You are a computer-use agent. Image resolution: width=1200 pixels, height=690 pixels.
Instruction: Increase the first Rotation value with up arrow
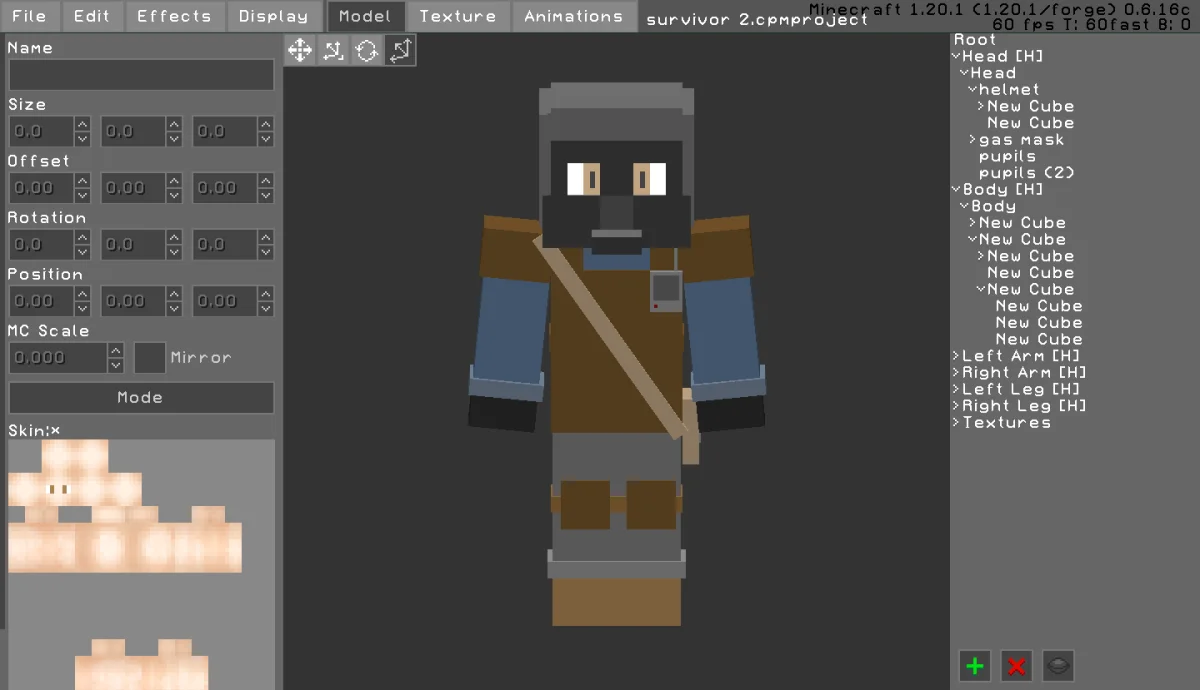coord(82,237)
